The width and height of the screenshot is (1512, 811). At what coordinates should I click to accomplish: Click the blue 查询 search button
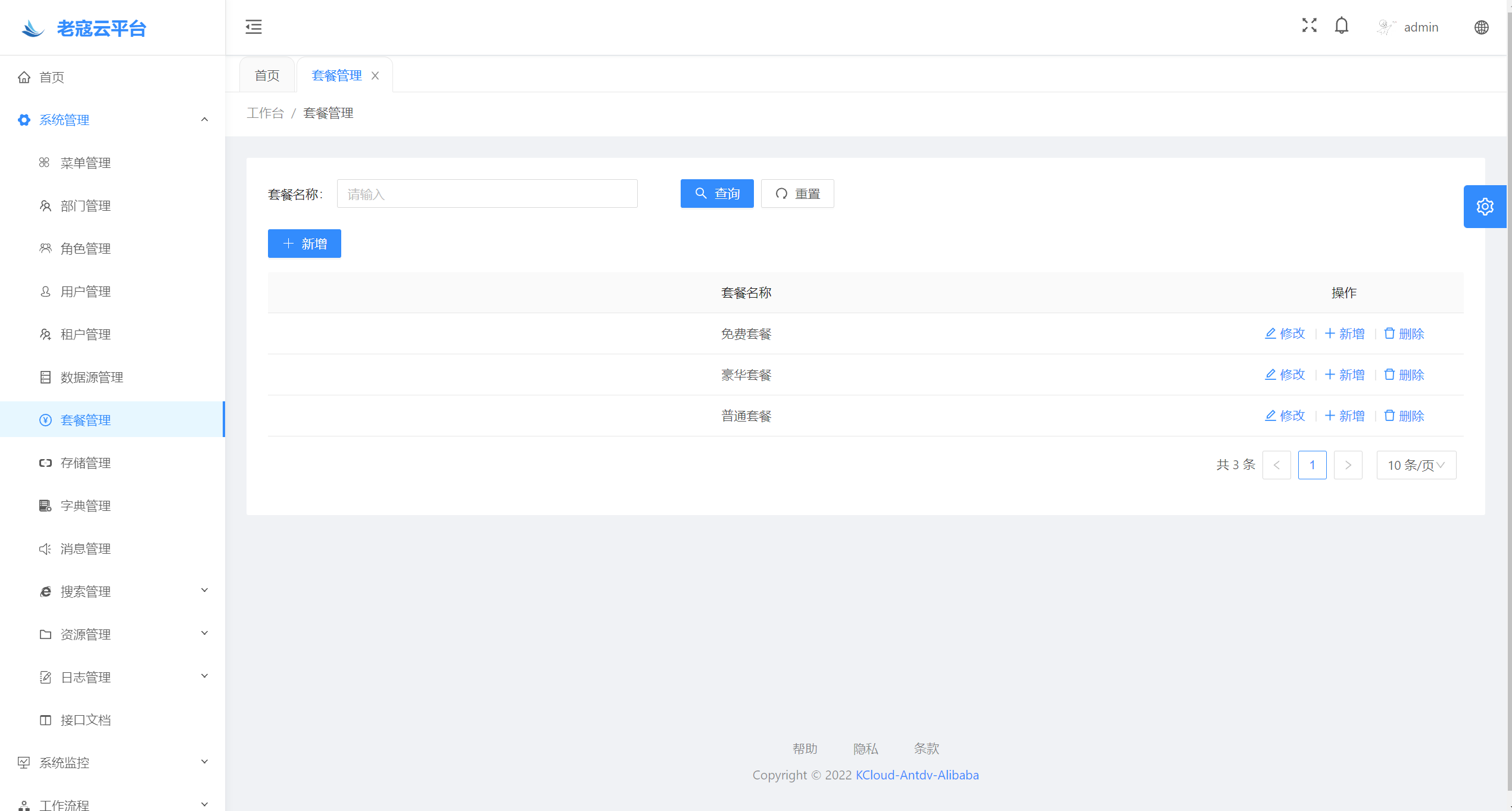(716, 194)
